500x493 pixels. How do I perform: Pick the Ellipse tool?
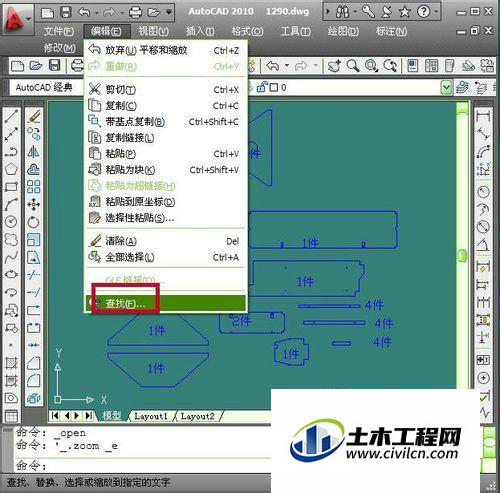pos(11,274)
